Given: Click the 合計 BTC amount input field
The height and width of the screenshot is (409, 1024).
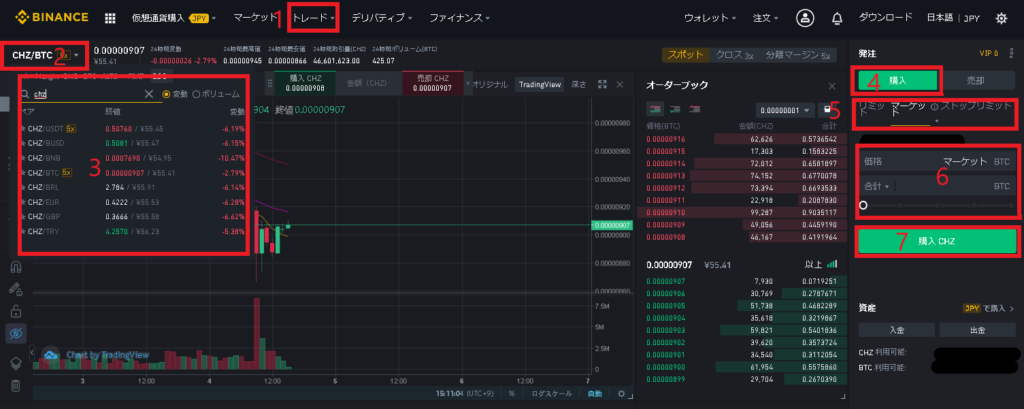Looking at the screenshot, I should tap(940, 187).
